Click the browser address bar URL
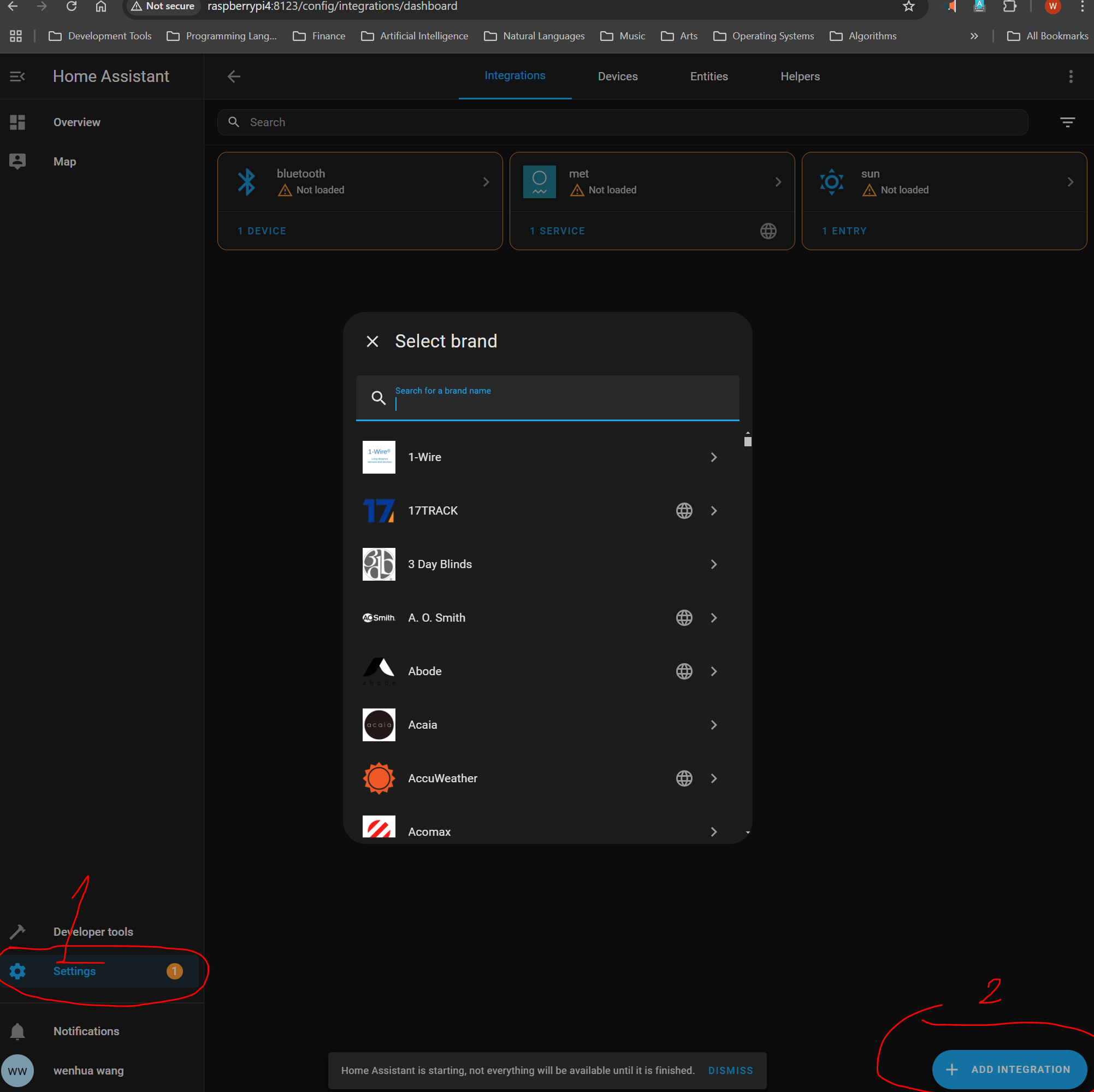The width and height of the screenshot is (1094, 1092). 333,6
